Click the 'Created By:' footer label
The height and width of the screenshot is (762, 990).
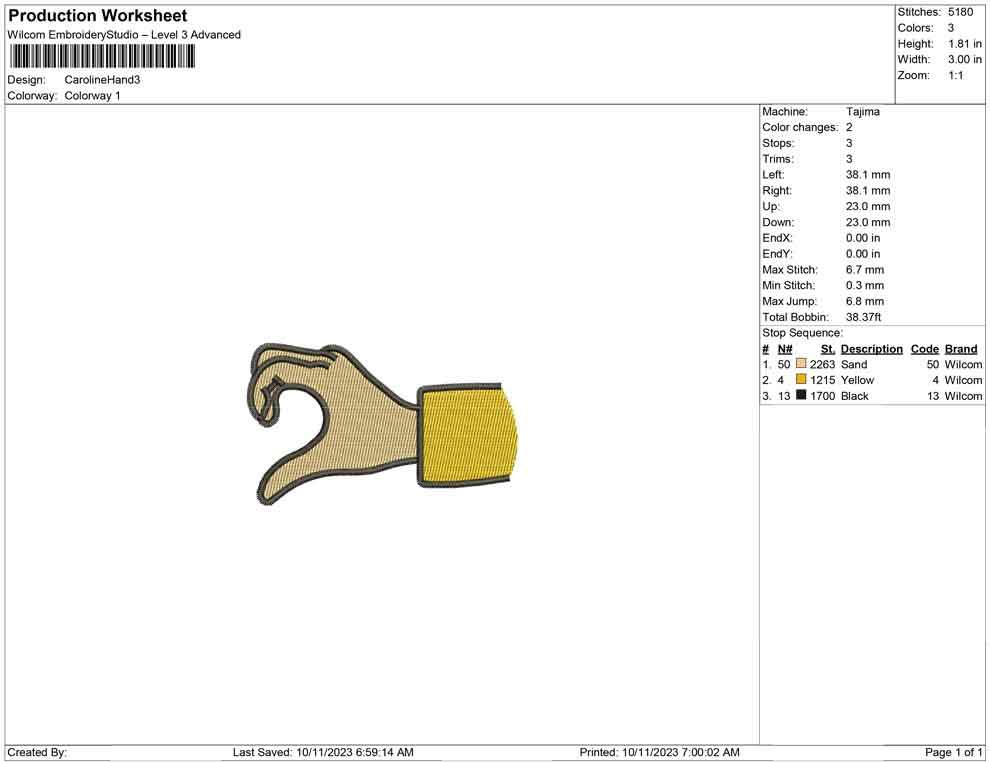coord(37,753)
